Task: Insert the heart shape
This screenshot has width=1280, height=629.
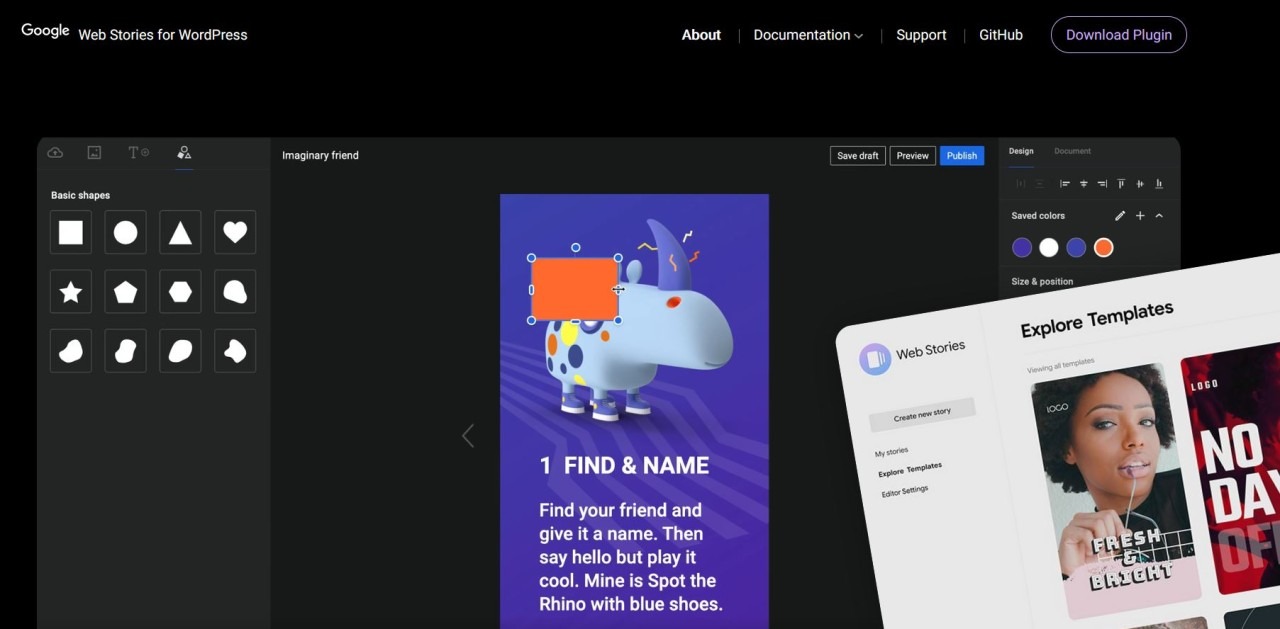Action: point(235,232)
